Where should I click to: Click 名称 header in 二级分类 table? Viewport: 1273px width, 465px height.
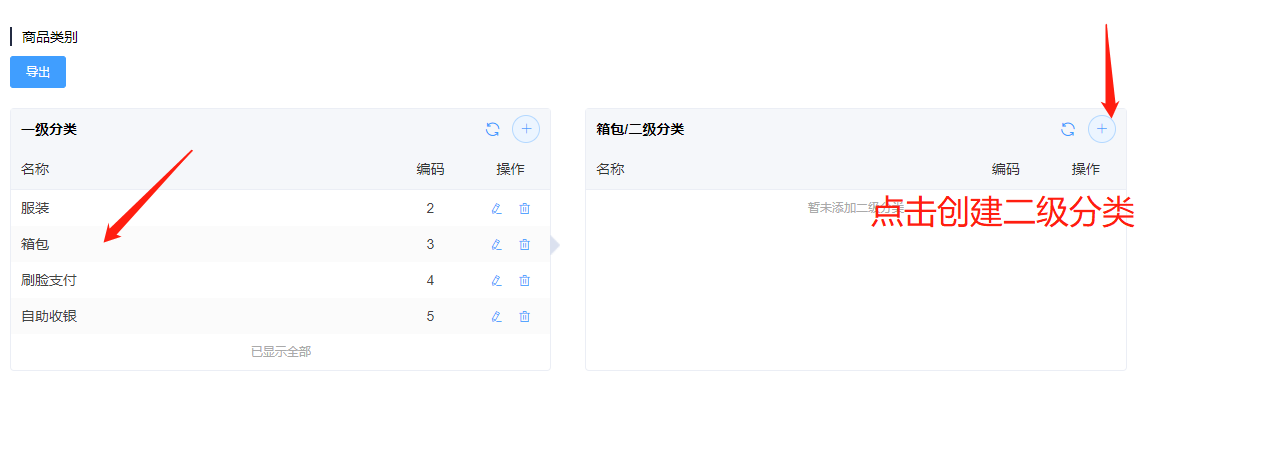click(x=610, y=169)
